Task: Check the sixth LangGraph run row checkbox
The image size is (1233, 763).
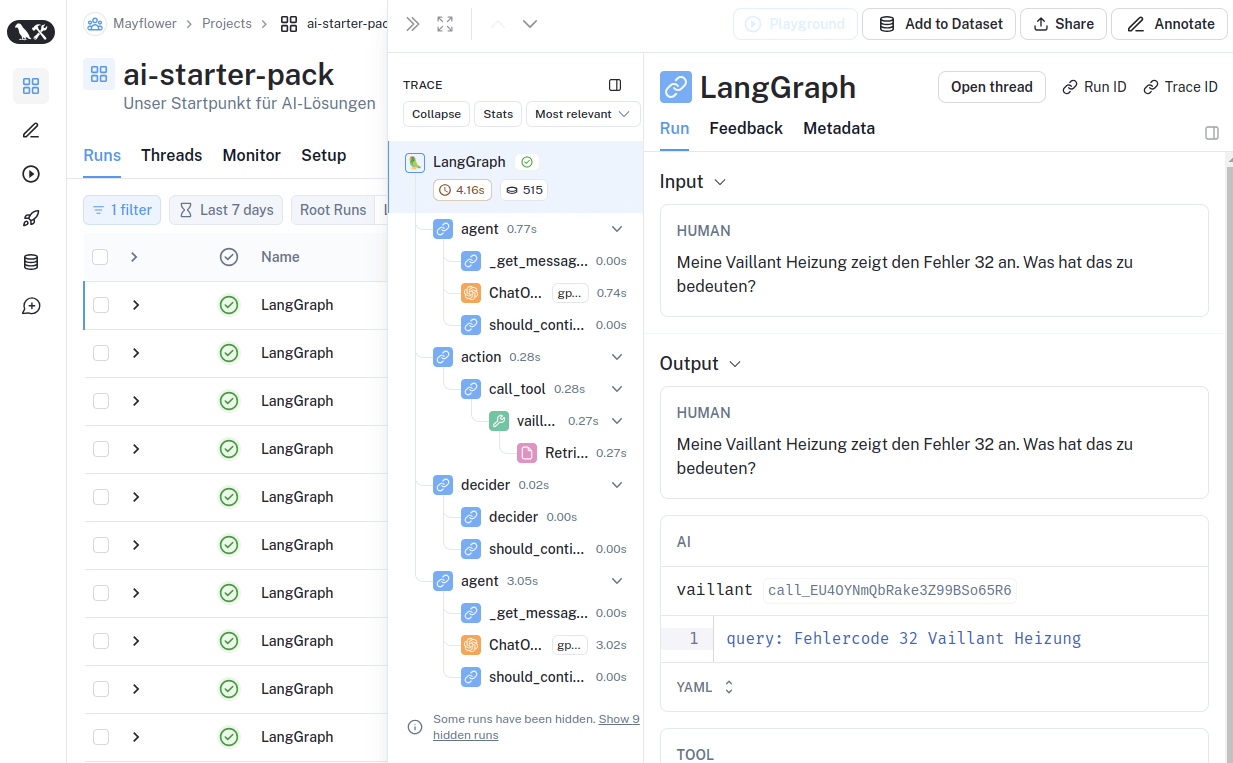Action: coord(100,545)
